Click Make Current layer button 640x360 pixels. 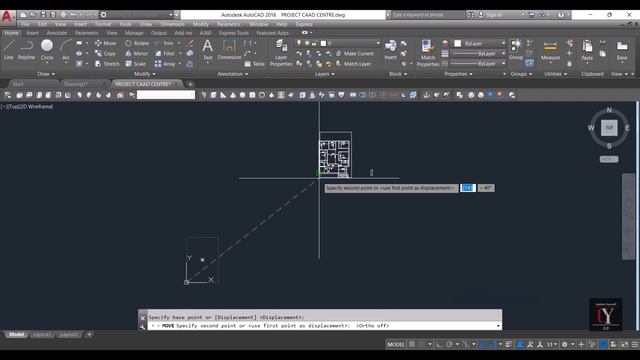pyautogui.click(x=355, y=53)
